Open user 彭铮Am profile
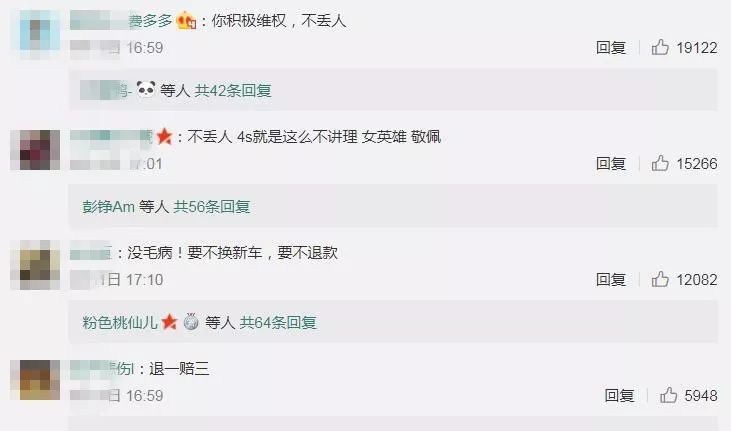 108,206
